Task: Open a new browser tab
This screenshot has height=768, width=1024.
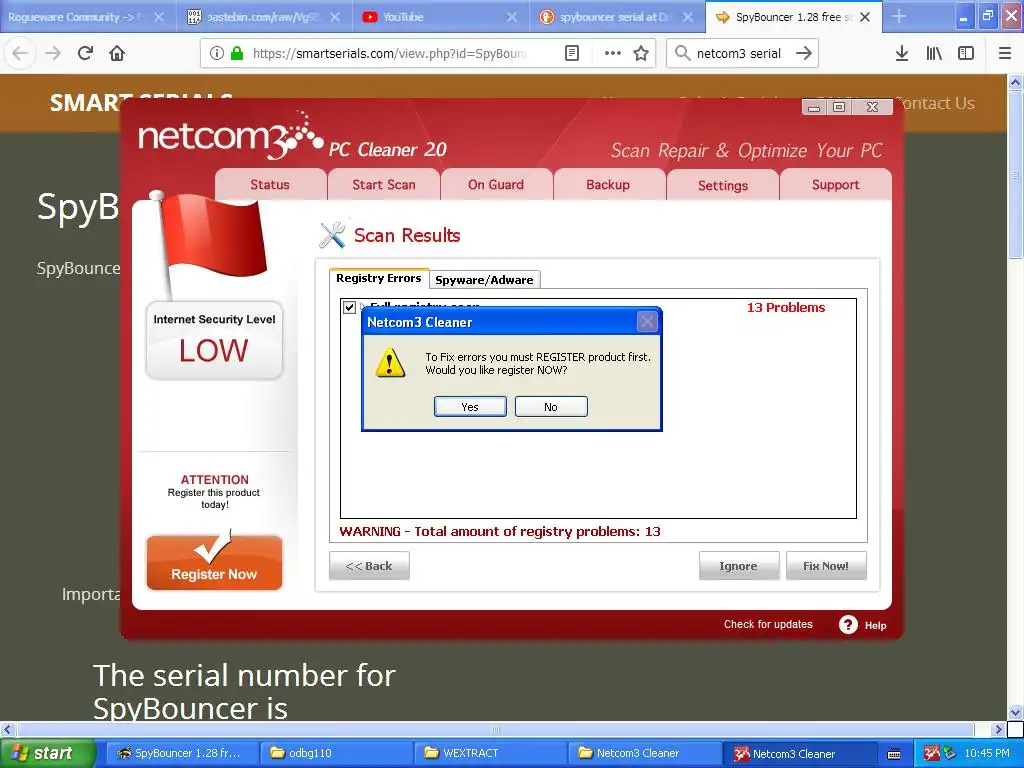Action: tap(899, 17)
